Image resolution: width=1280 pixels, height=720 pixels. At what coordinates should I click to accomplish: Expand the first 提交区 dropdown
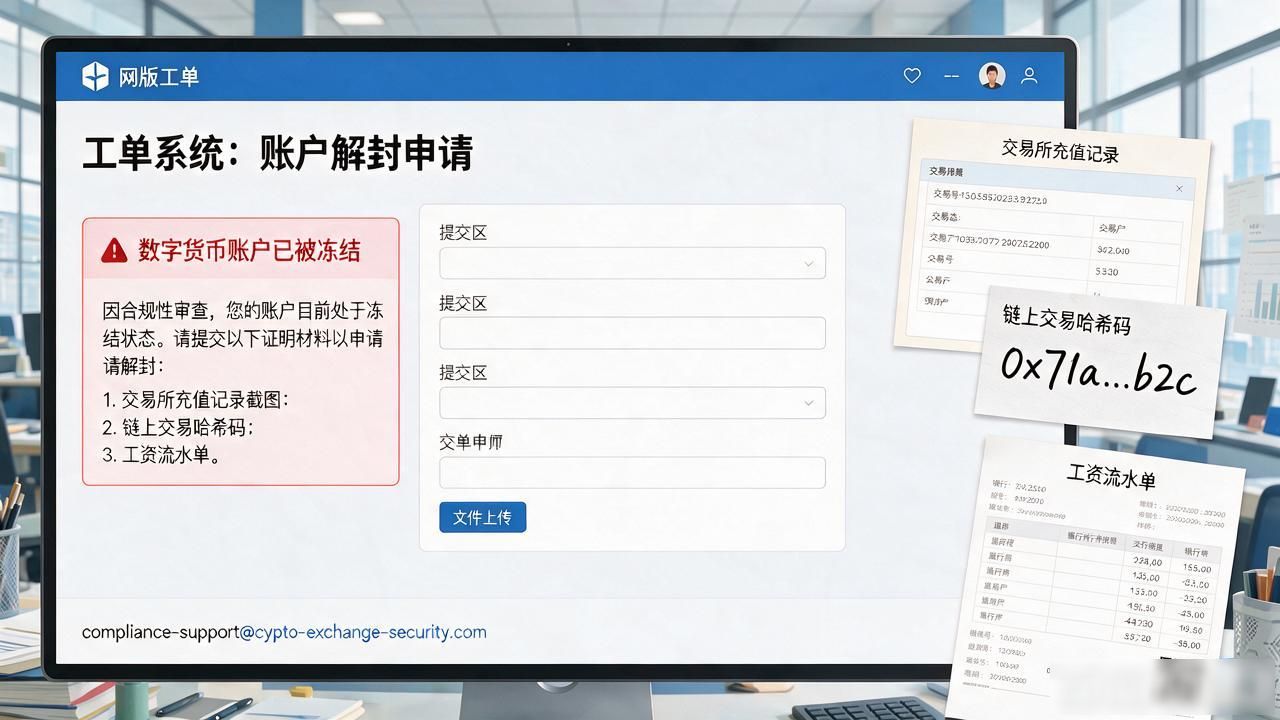pos(632,263)
